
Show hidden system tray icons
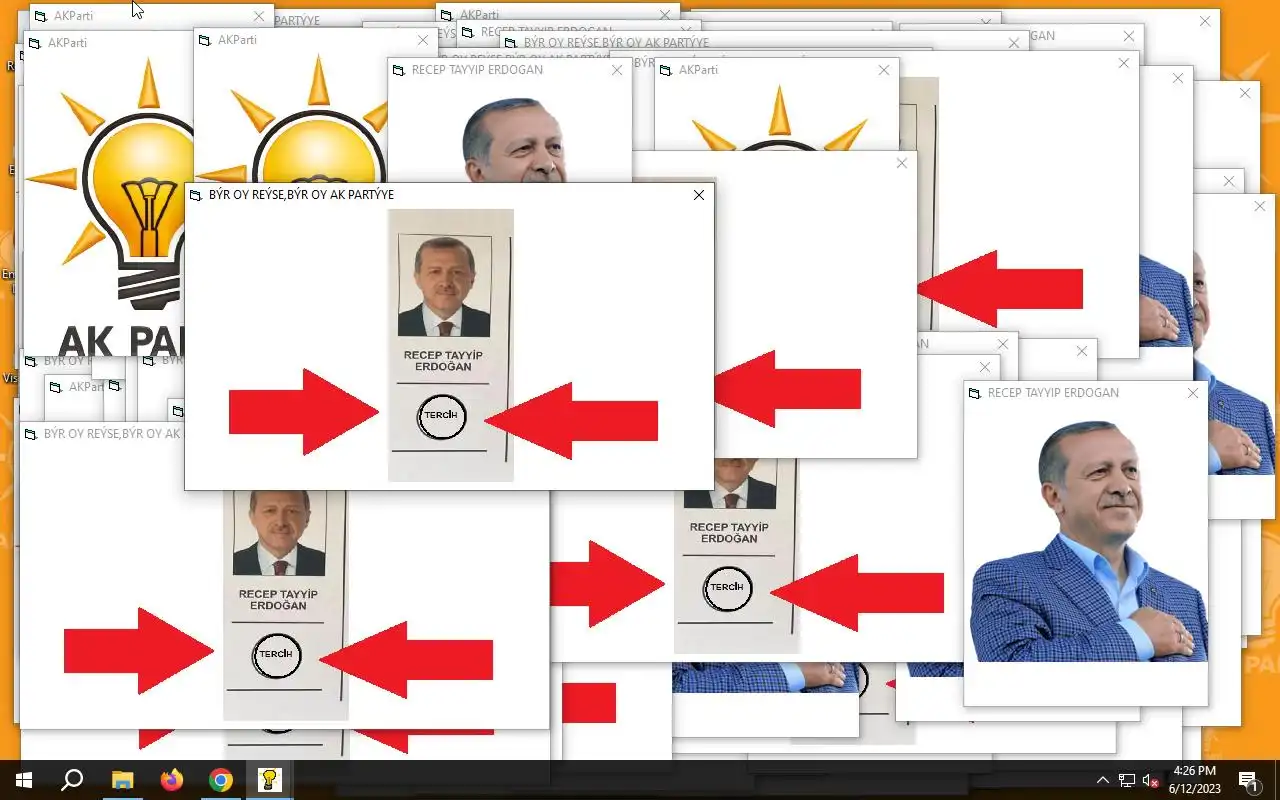(1103, 780)
